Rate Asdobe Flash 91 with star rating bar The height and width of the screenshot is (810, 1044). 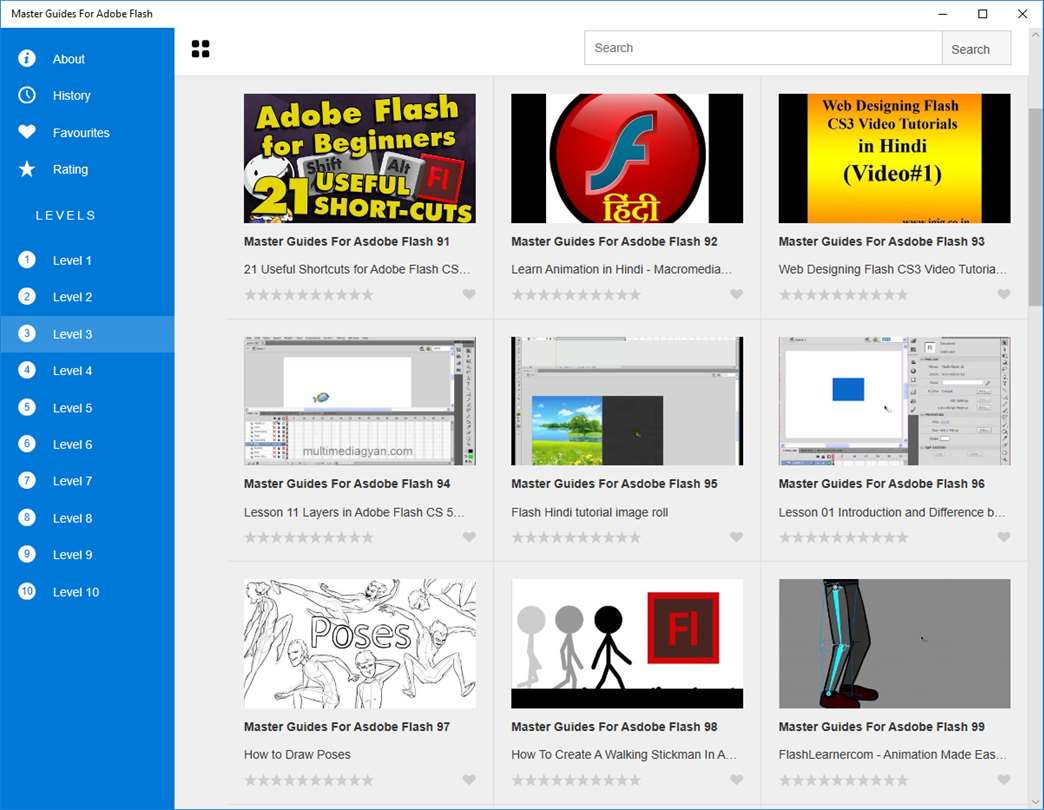[309, 294]
